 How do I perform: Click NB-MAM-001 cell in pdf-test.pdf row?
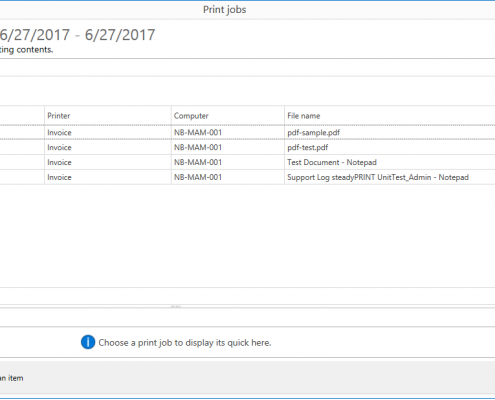click(x=228, y=147)
